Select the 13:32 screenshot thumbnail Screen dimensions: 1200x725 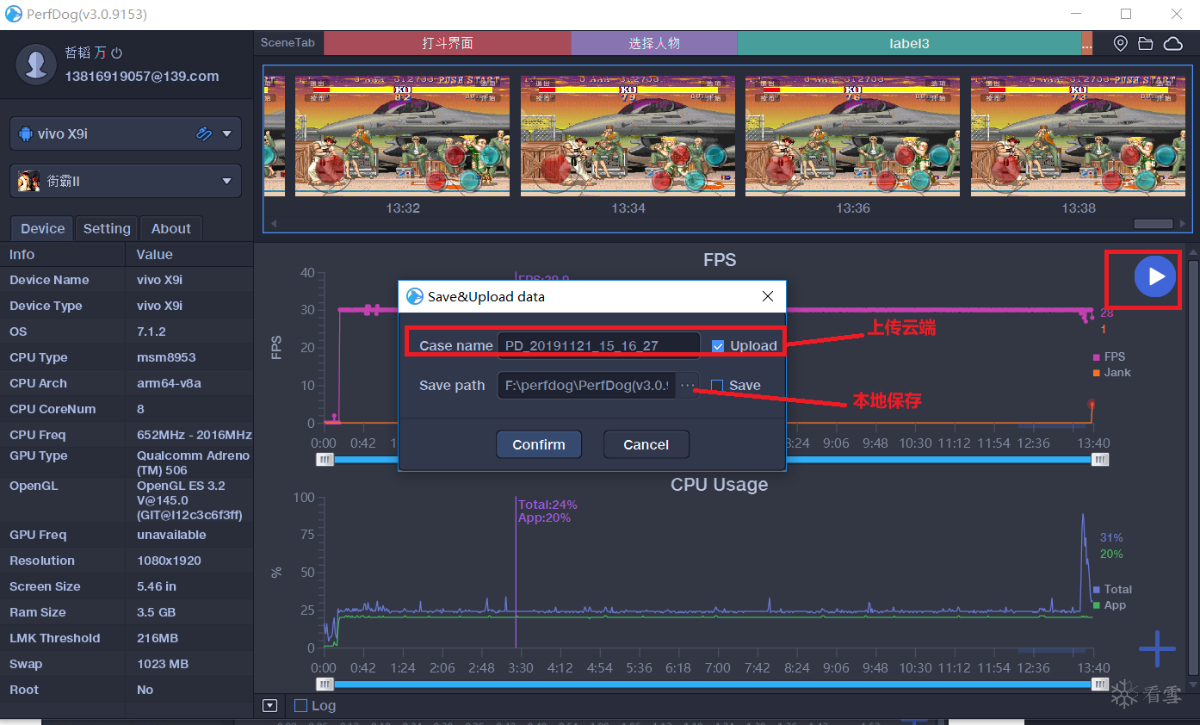[x=402, y=137]
